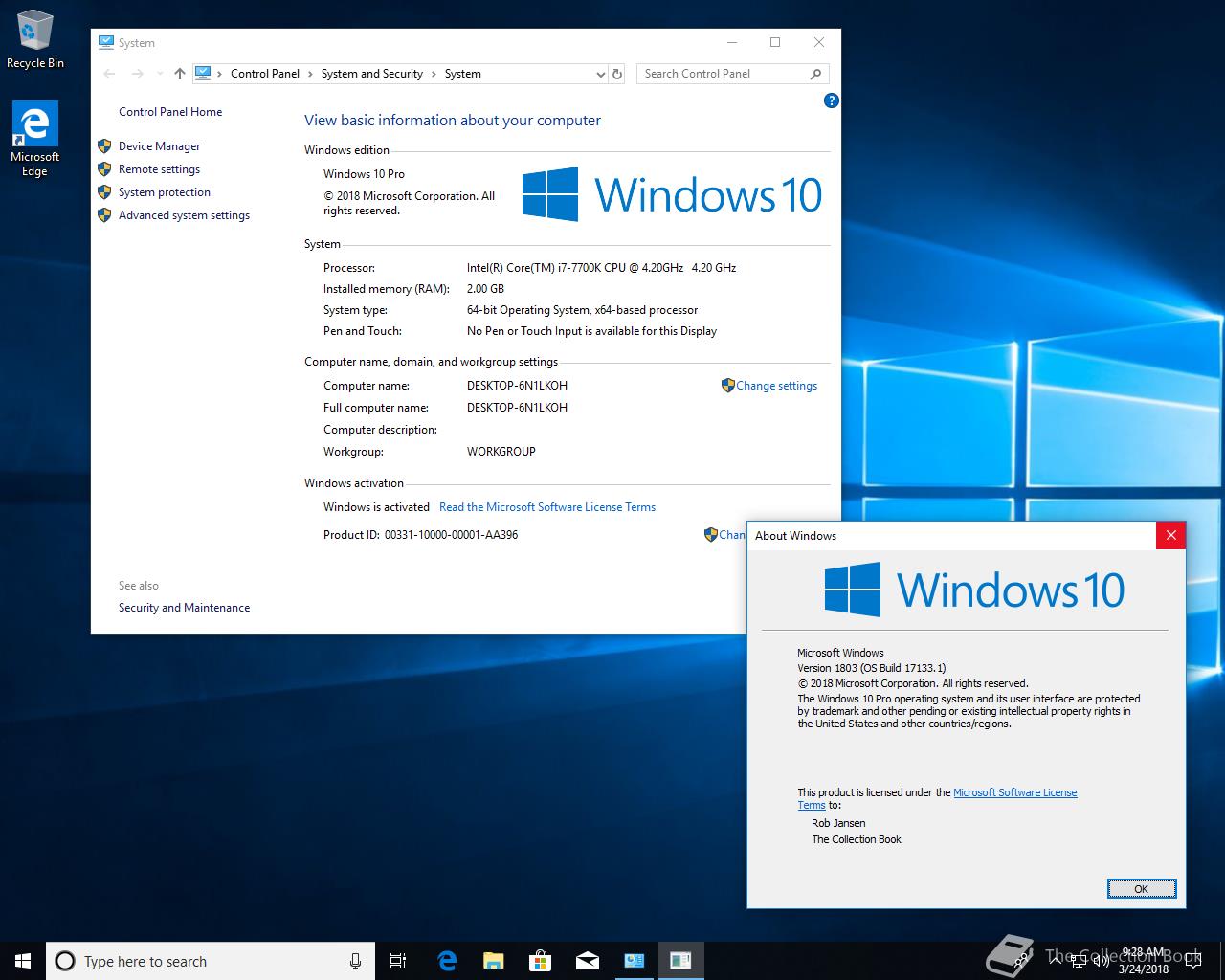Go up one level to System and Security
Screen dimensions: 1225x980
(x=179, y=74)
